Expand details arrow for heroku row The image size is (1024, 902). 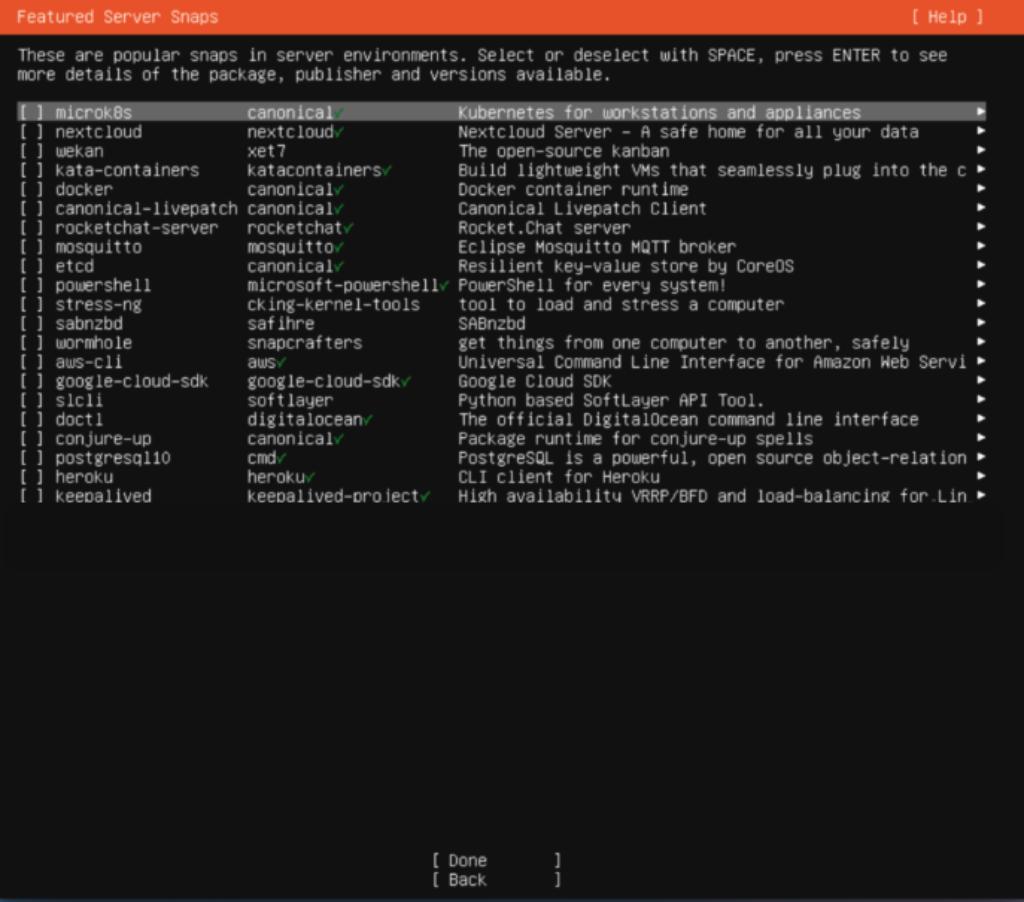click(x=981, y=477)
